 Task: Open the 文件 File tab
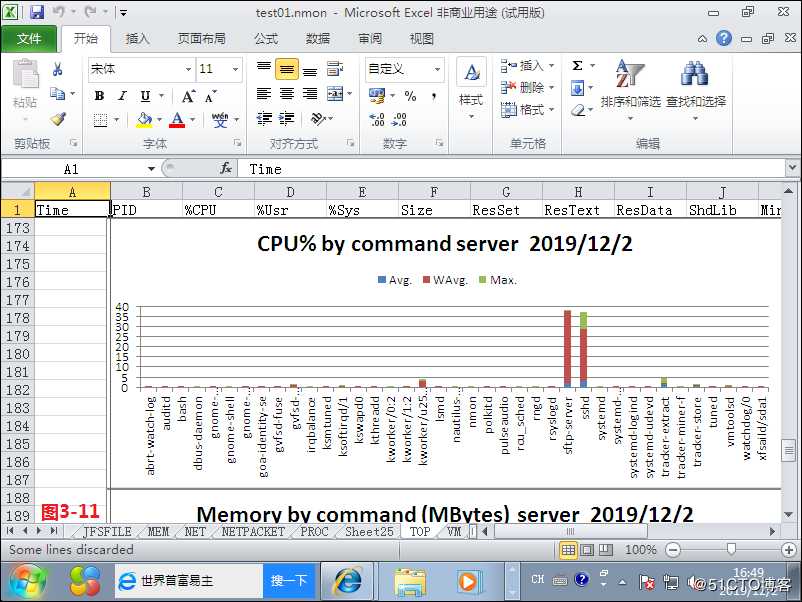[x=29, y=39]
